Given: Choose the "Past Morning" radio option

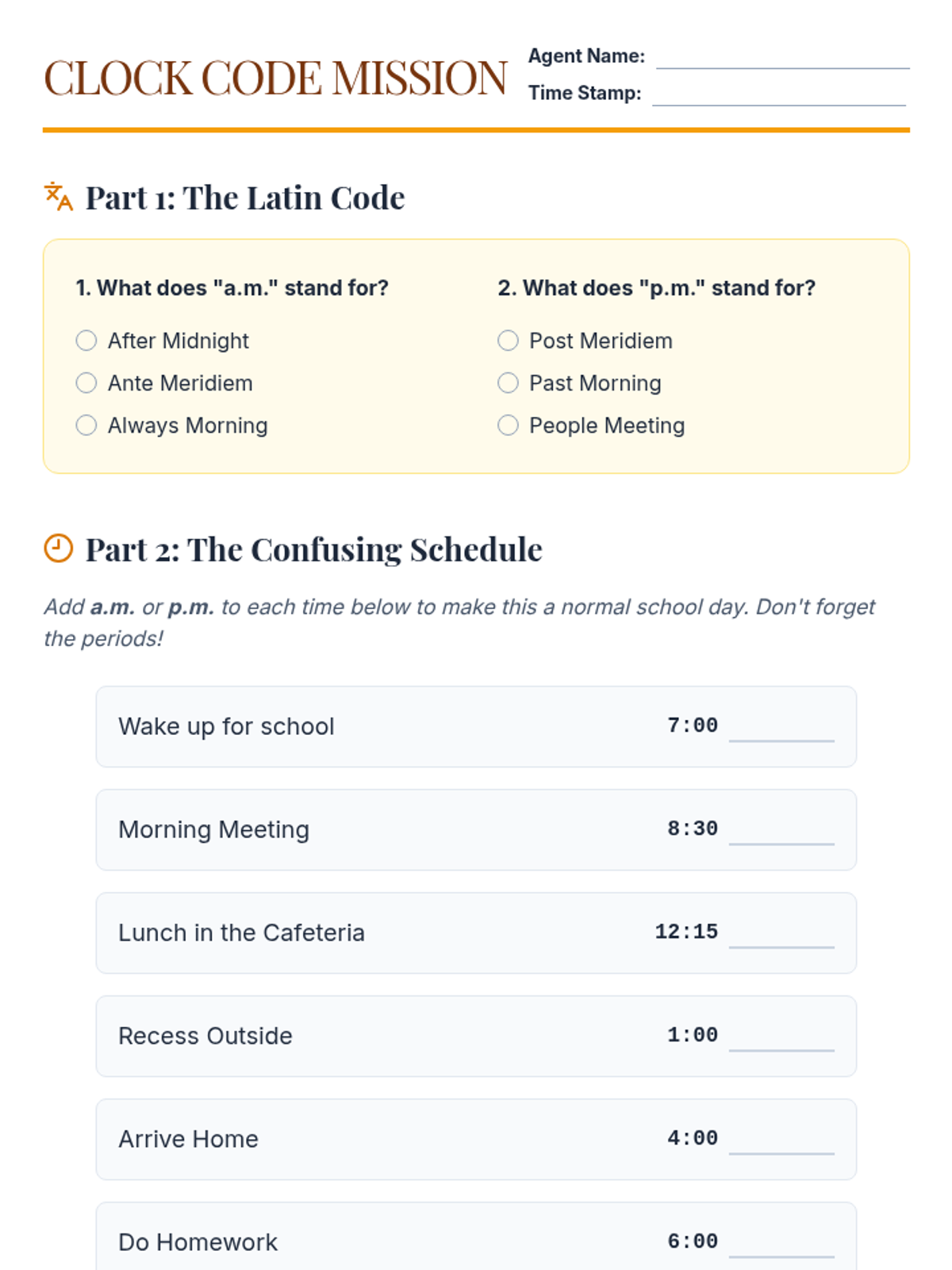Looking at the screenshot, I should 508,383.
